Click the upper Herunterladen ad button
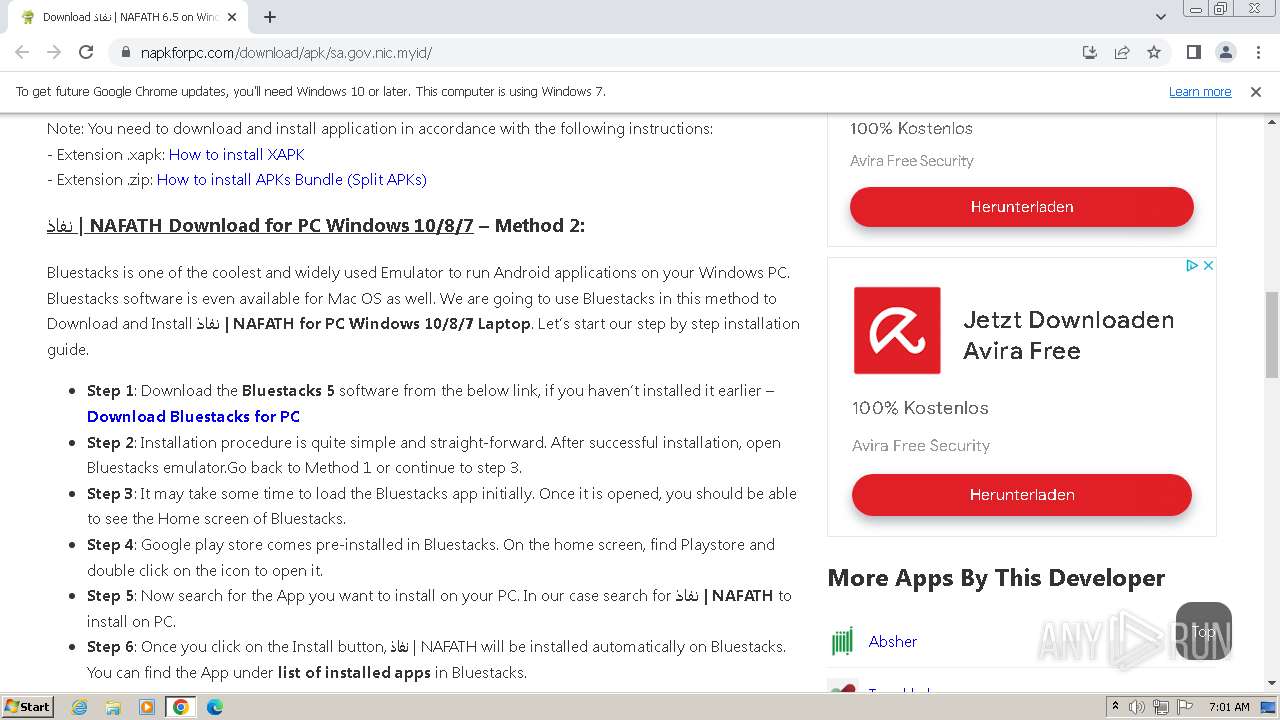The height and width of the screenshot is (720, 1280). point(1022,207)
